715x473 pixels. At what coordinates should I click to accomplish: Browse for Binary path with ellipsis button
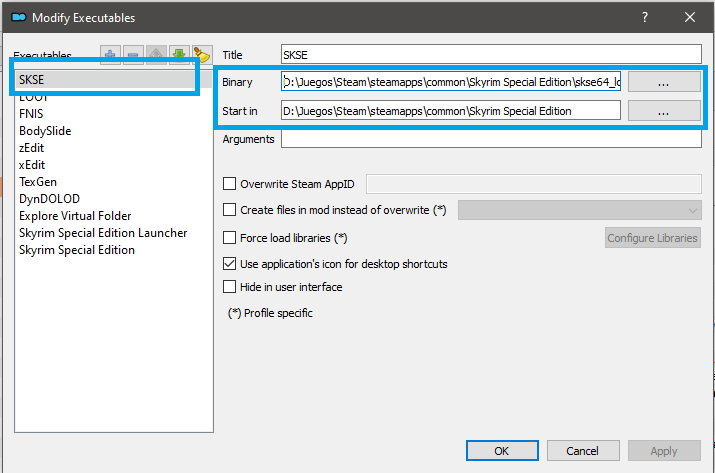(x=664, y=82)
